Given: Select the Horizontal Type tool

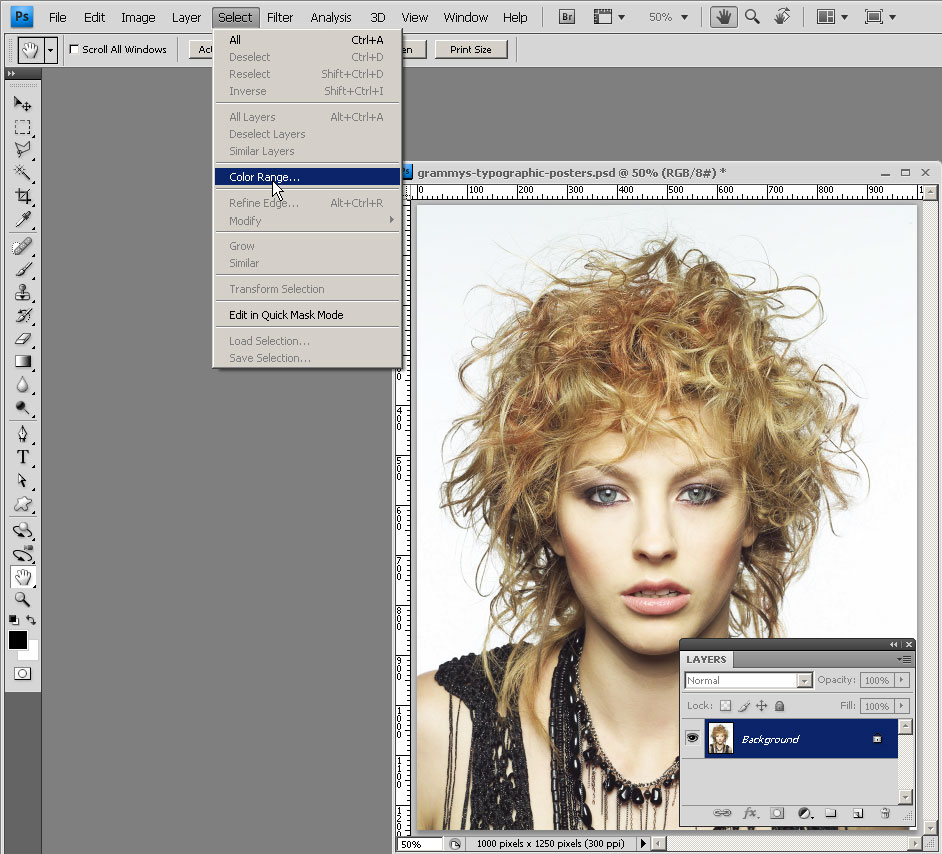Looking at the screenshot, I should [x=22, y=457].
